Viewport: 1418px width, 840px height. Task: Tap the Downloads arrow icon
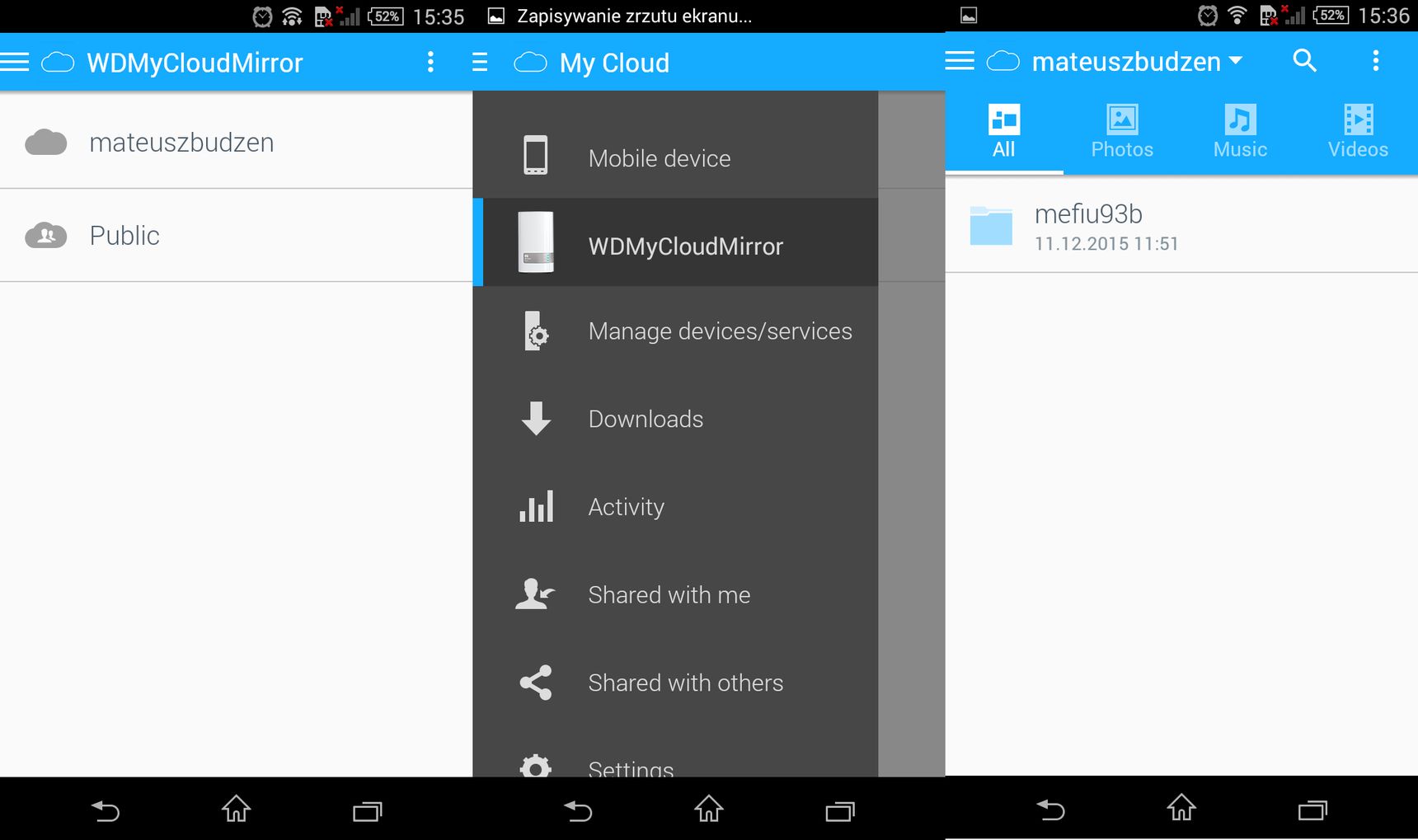(x=536, y=419)
